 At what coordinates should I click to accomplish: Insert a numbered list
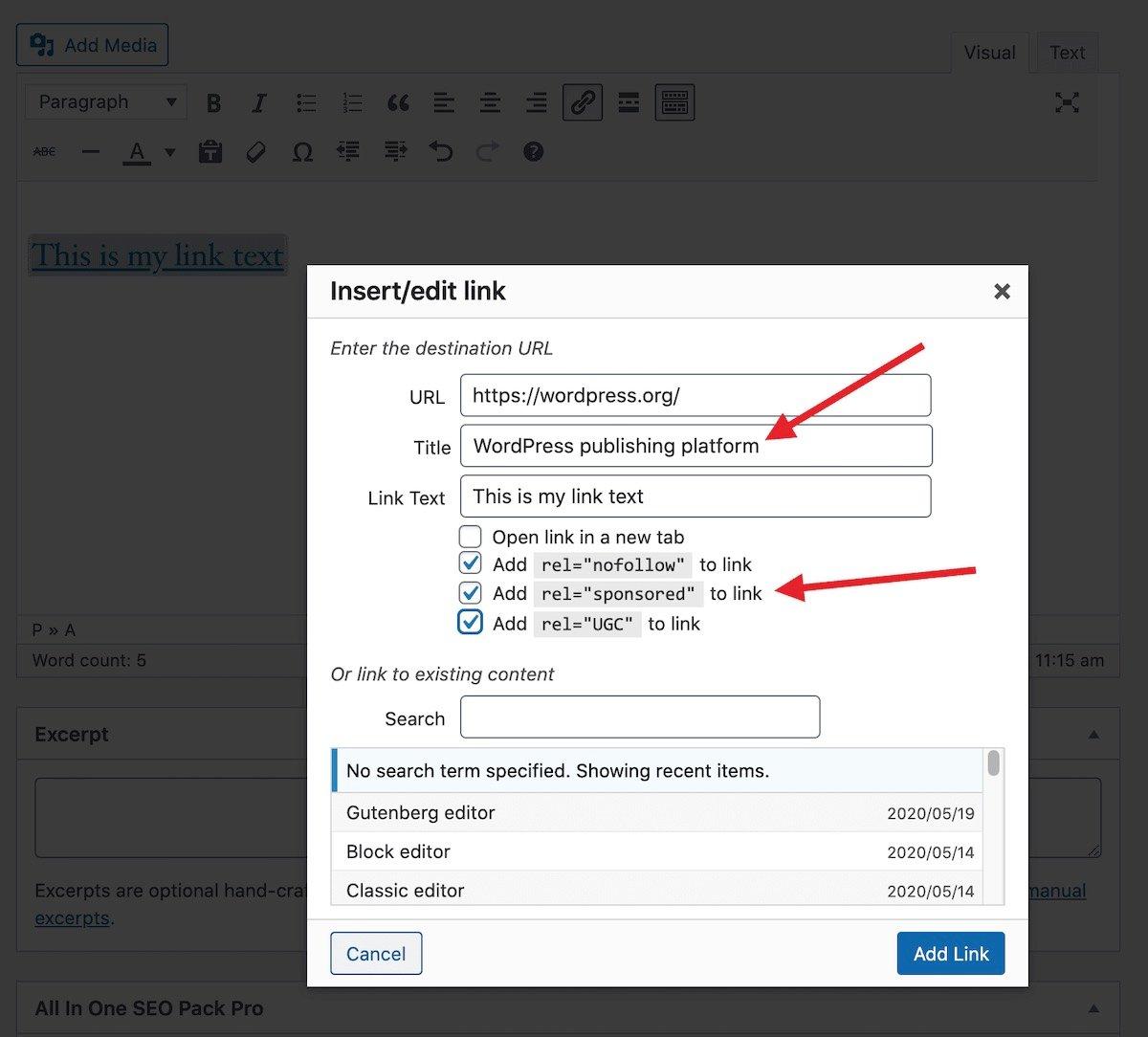352,102
